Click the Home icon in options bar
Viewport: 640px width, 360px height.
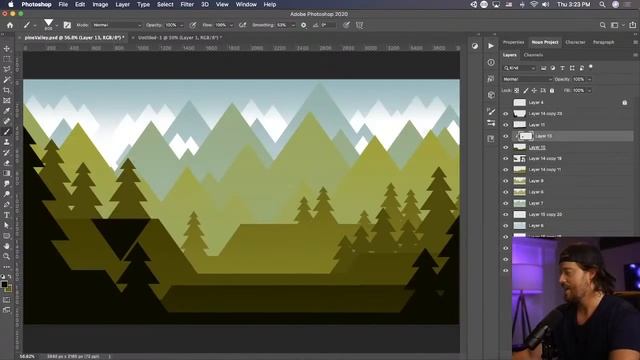[x=10, y=25]
